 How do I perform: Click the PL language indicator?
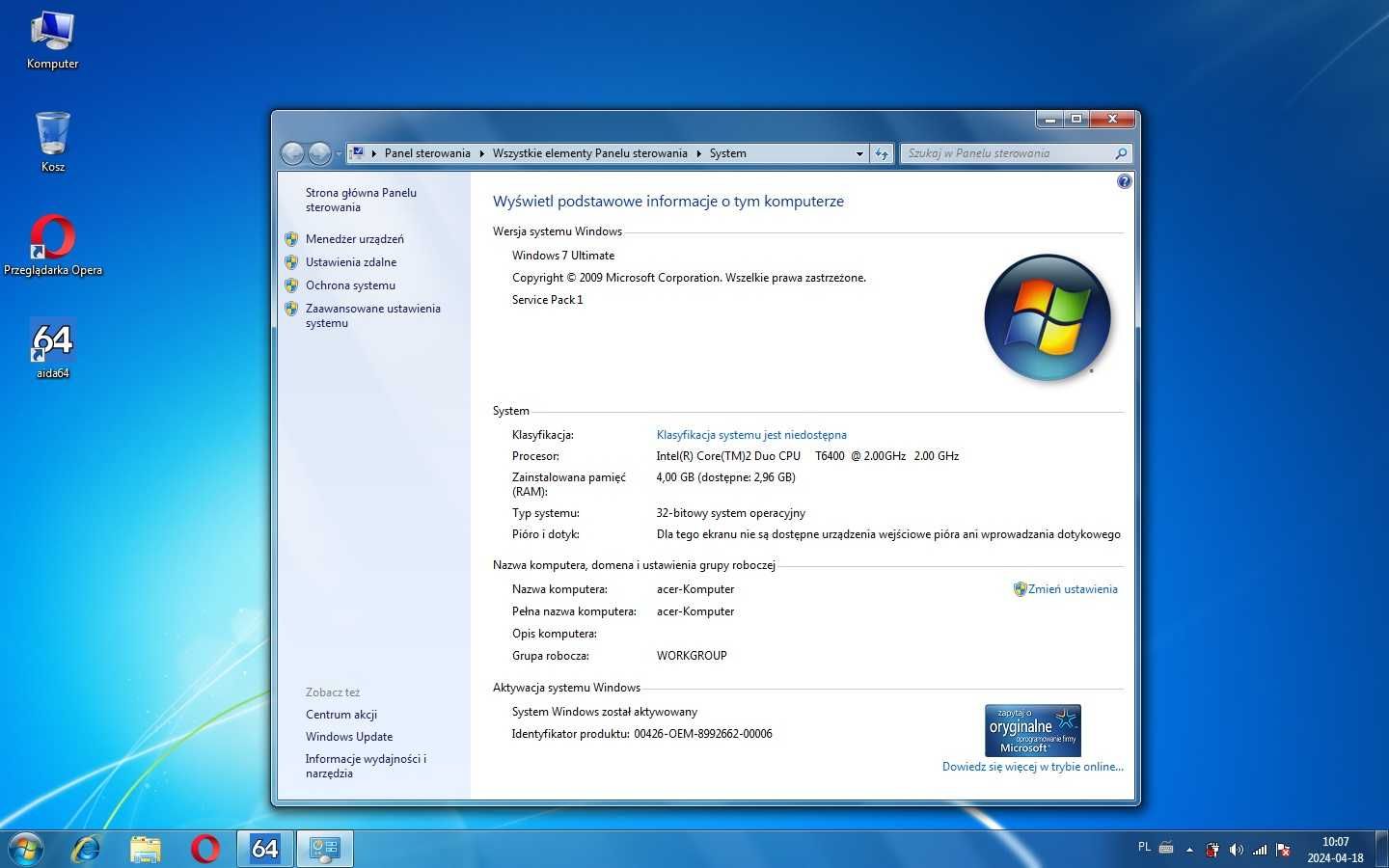[x=1144, y=848]
